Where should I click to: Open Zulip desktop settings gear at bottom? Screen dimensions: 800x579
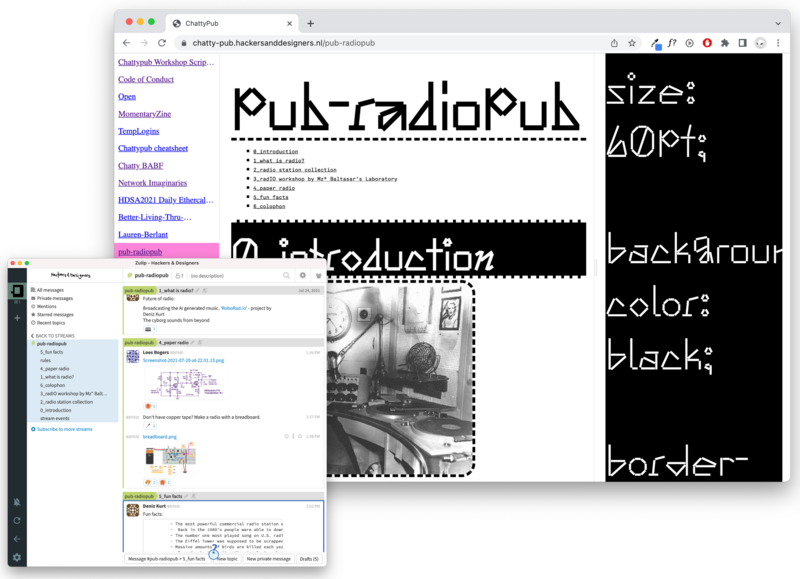[x=17, y=557]
